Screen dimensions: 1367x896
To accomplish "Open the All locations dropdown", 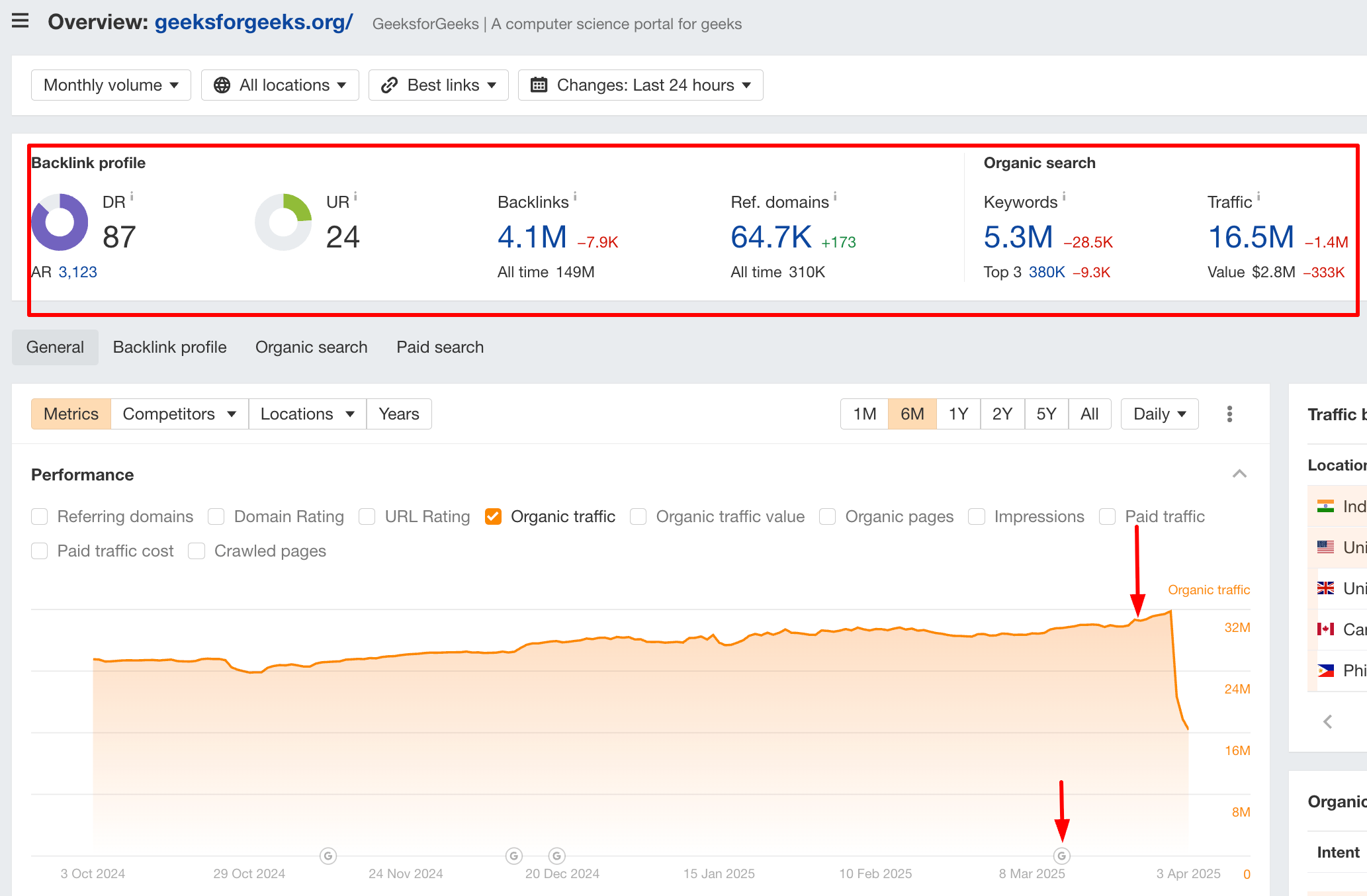I will (280, 85).
